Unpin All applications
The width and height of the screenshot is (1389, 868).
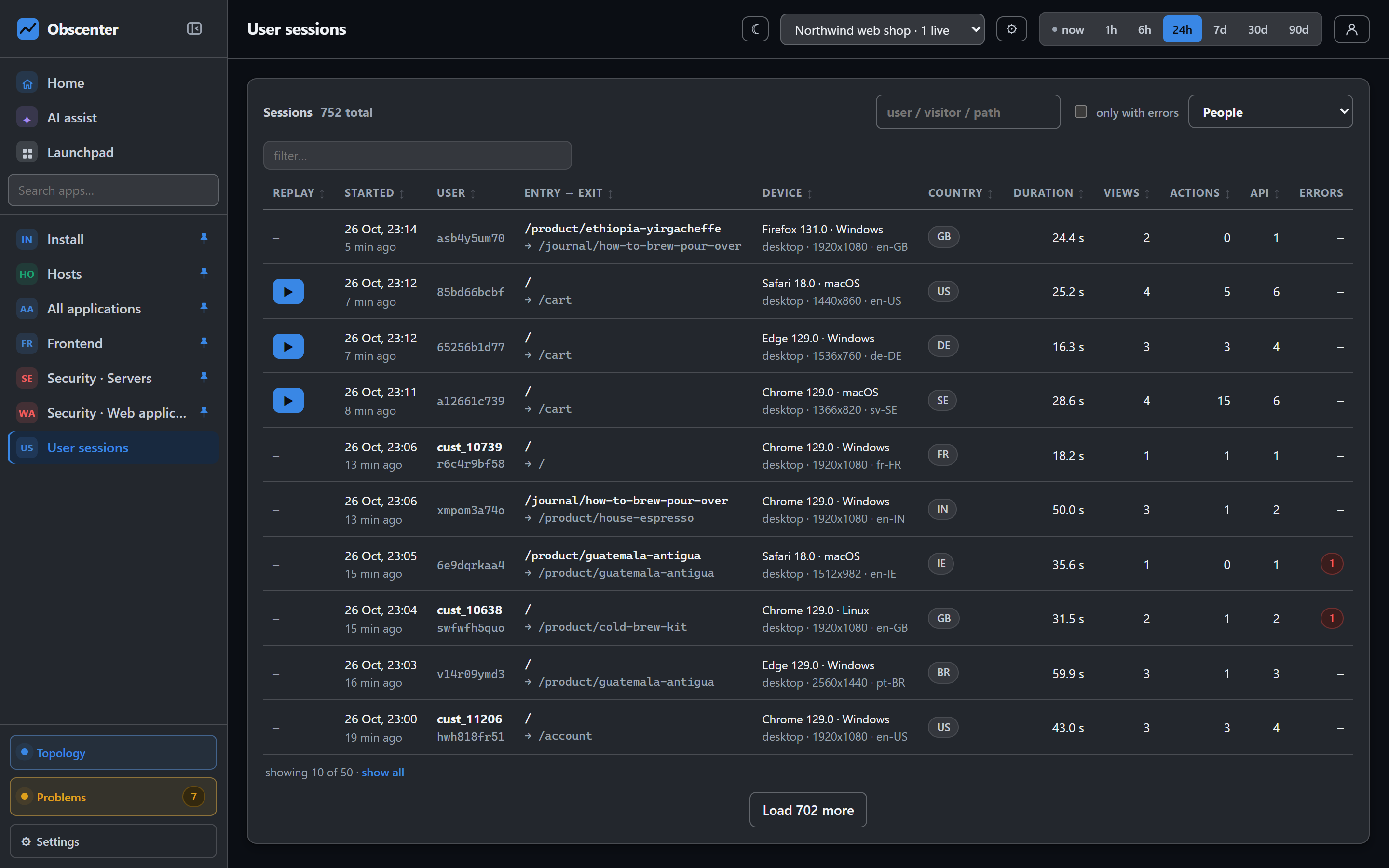pyautogui.click(x=204, y=308)
